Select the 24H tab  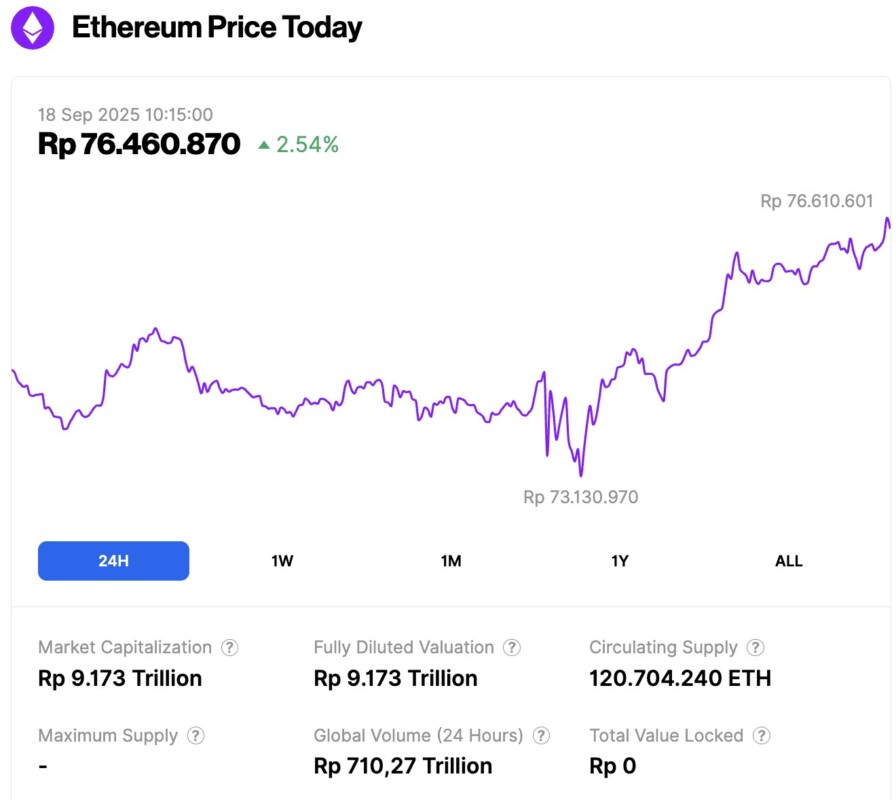coord(113,561)
